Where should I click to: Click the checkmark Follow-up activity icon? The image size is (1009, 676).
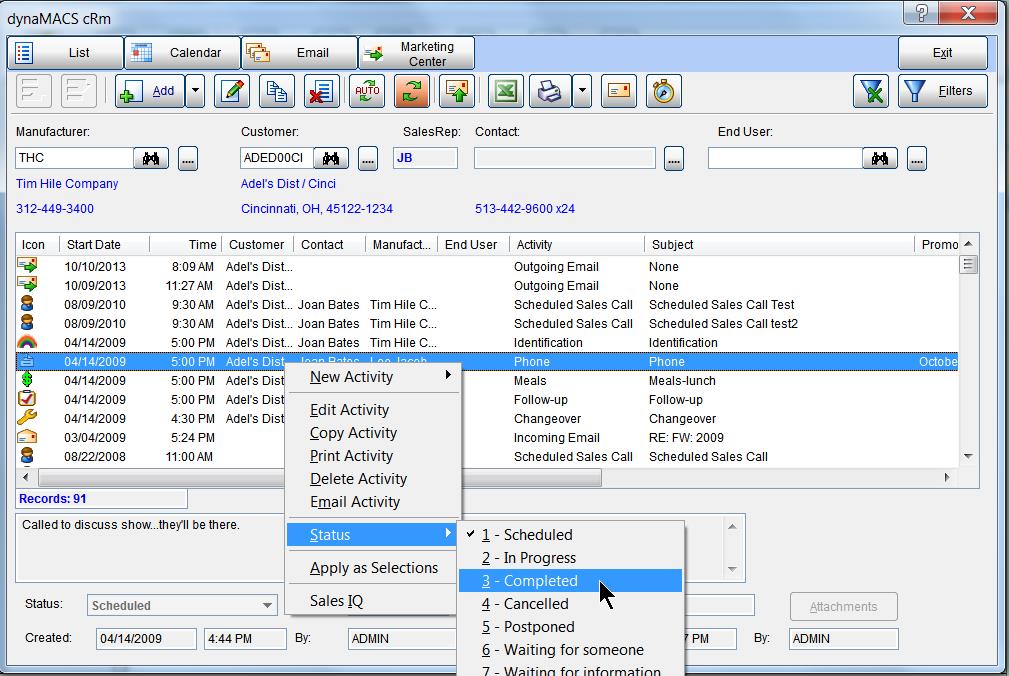pyautogui.click(x=27, y=399)
